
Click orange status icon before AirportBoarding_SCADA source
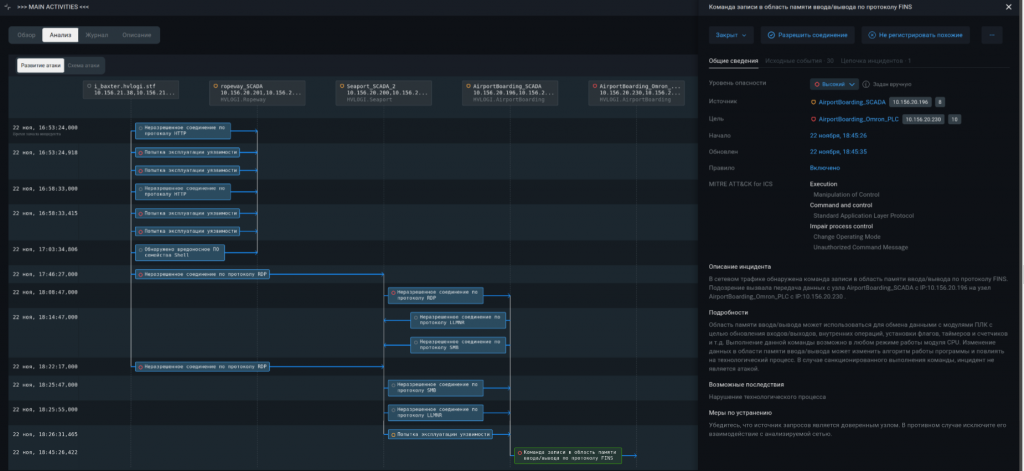pos(813,101)
